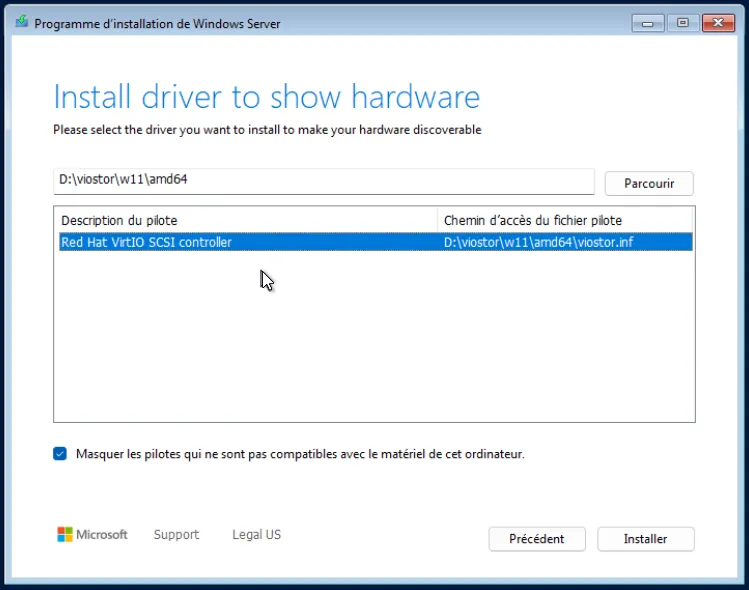Click the 'Masquer les pilotes' checkbox label text
This screenshot has height=590, width=749.
click(x=300, y=454)
